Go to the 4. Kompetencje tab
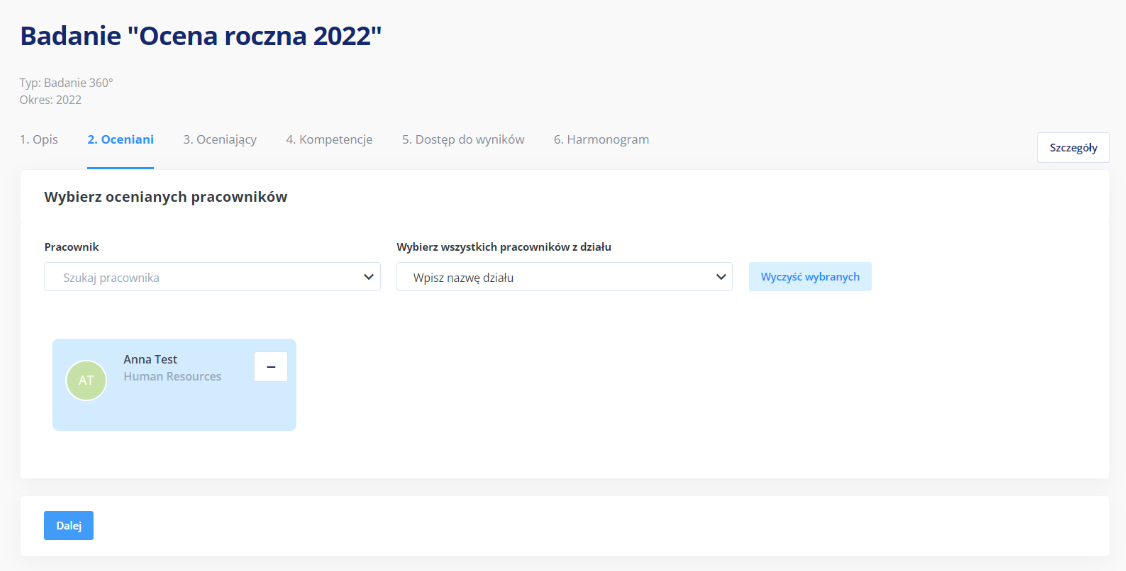This screenshot has width=1126, height=571. click(329, 139)
